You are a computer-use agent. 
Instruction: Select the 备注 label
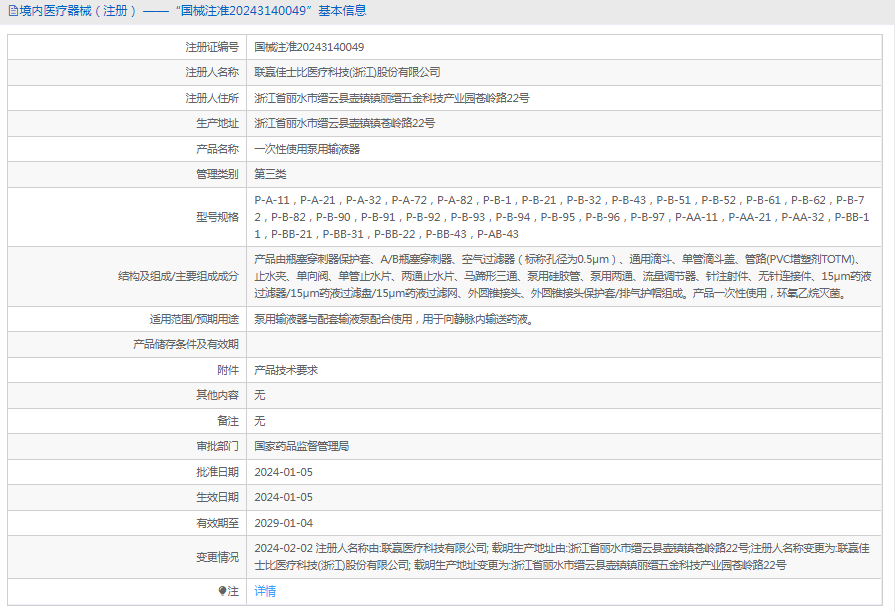tap(228, 421)
